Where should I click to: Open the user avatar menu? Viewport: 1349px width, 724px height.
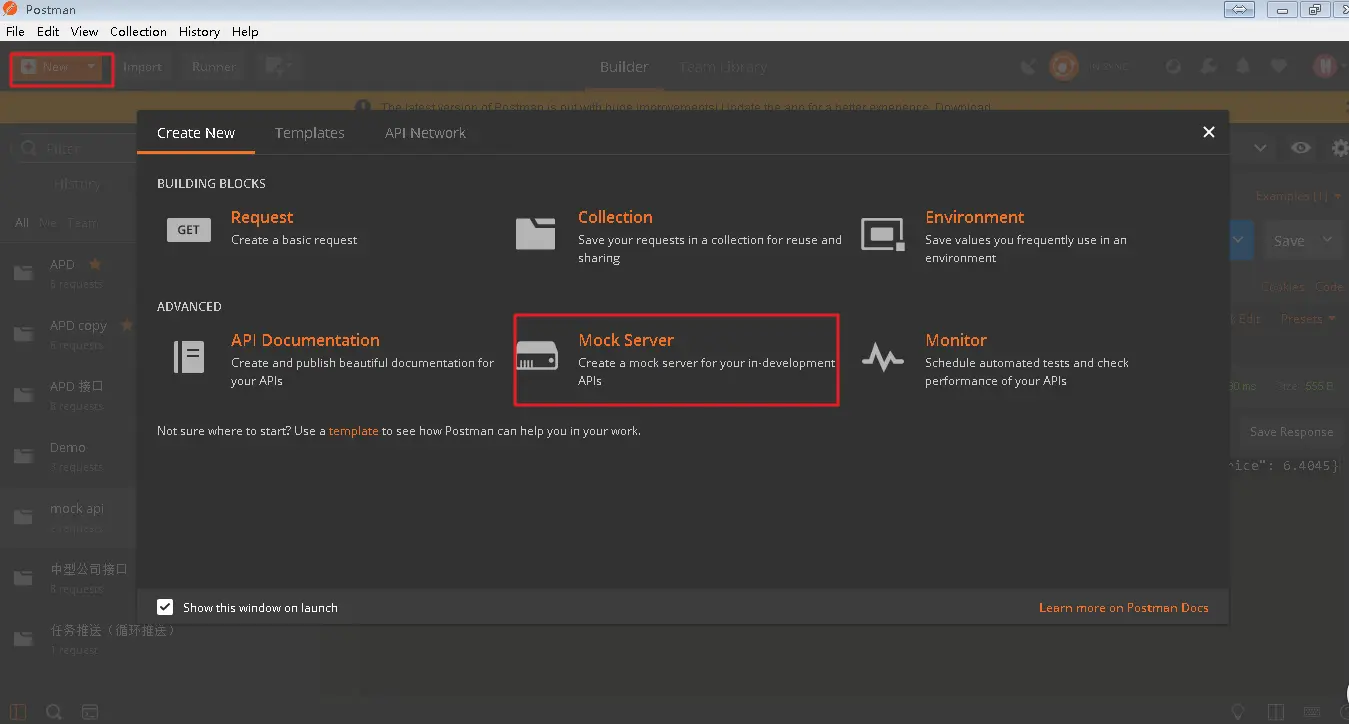[1324, 67]
